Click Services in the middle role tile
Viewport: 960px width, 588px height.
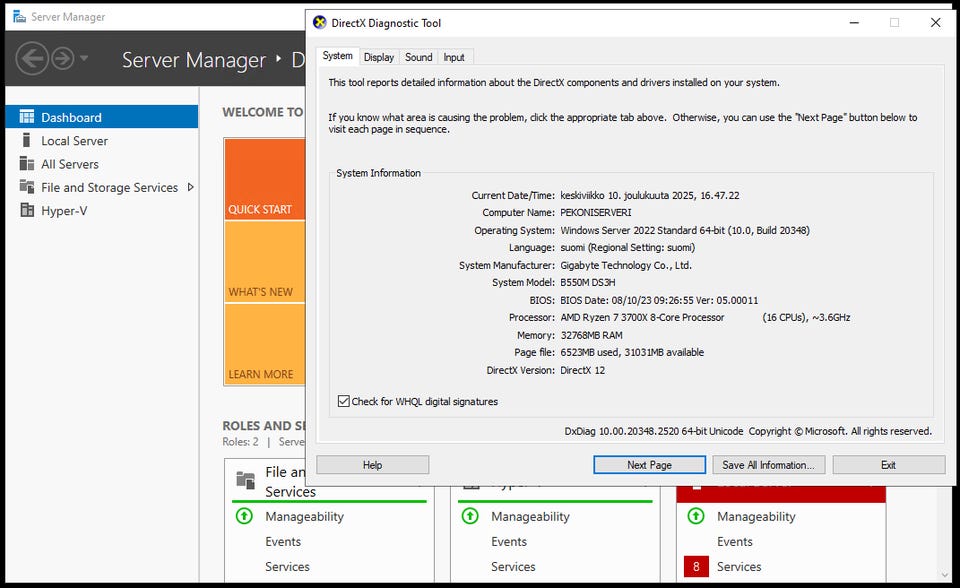(513, 567)
